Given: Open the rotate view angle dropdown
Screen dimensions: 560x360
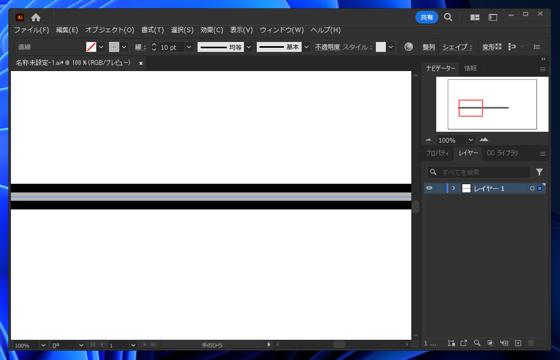Looking at the screenshot, I should pyautogui.click(x=81, y=345).
